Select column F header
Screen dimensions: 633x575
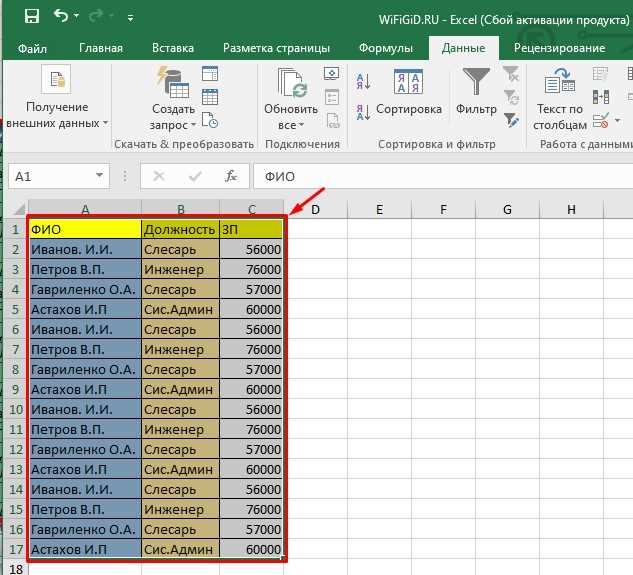(x=443, y=209)
